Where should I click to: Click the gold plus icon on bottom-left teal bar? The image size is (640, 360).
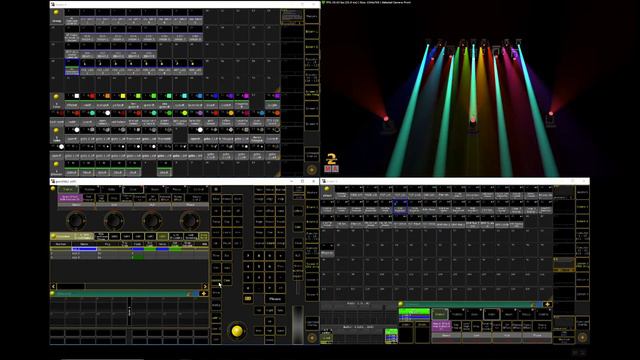click(204, 293)
